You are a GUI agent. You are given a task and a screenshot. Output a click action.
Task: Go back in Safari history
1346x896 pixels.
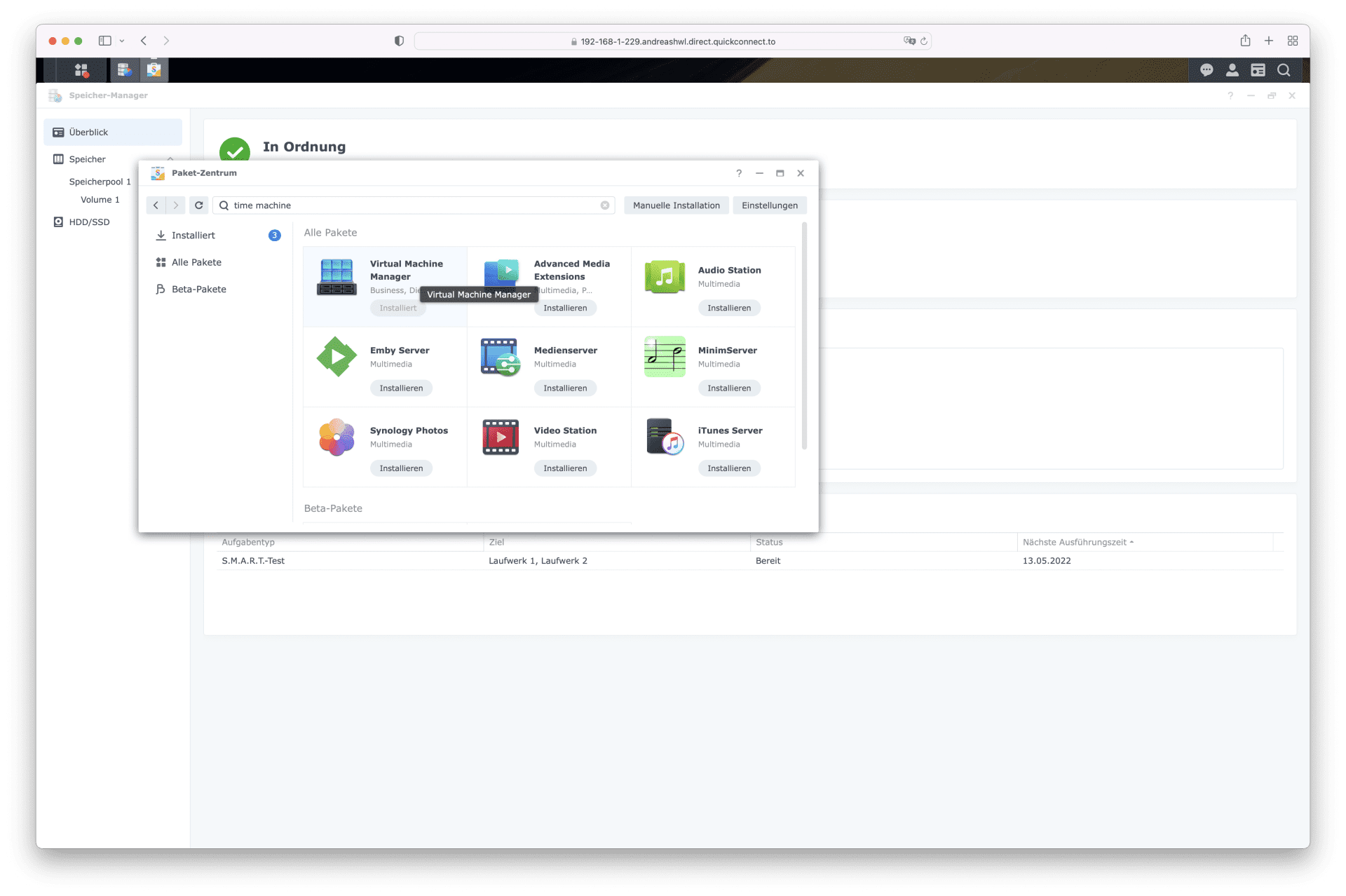coord(144,41)
